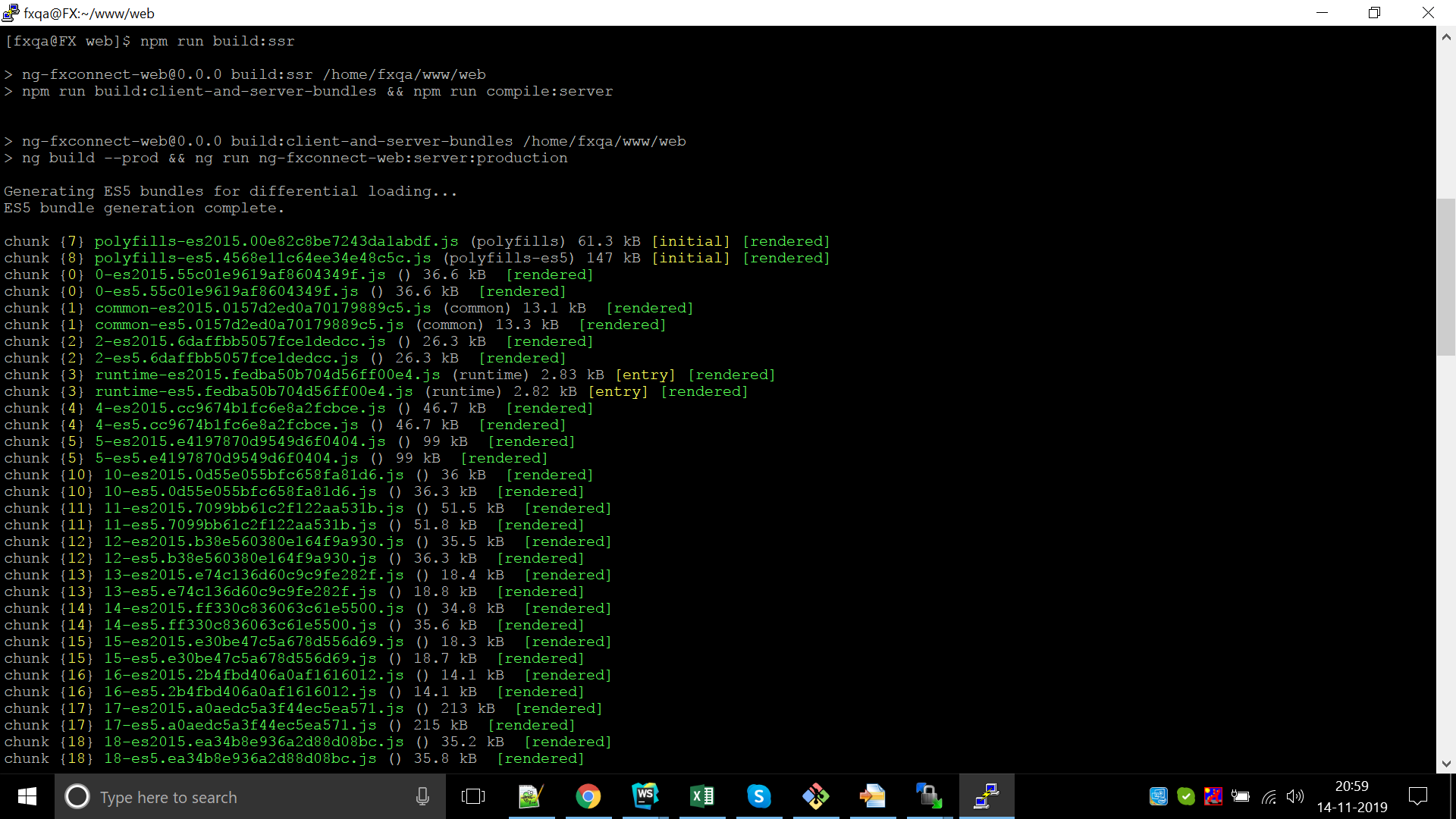1456x819 pixels.
Task: Open WebStorm from the taskbar
Action: (645, 796)
